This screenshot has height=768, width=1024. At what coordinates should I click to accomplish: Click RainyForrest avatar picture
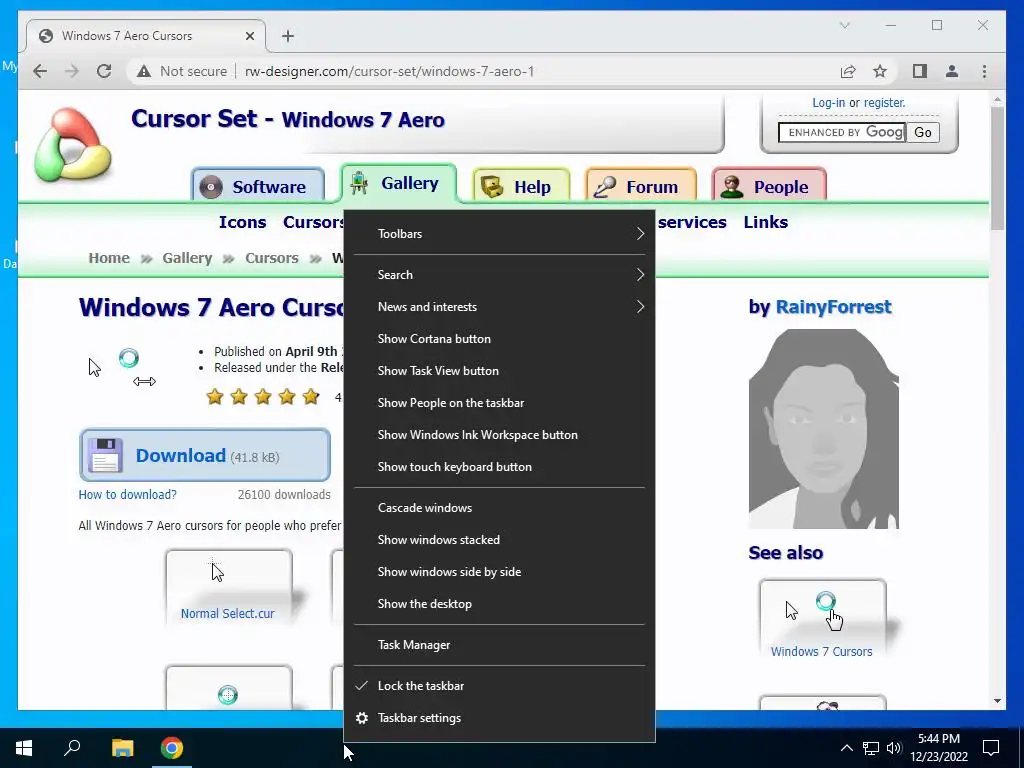(824, 429)
